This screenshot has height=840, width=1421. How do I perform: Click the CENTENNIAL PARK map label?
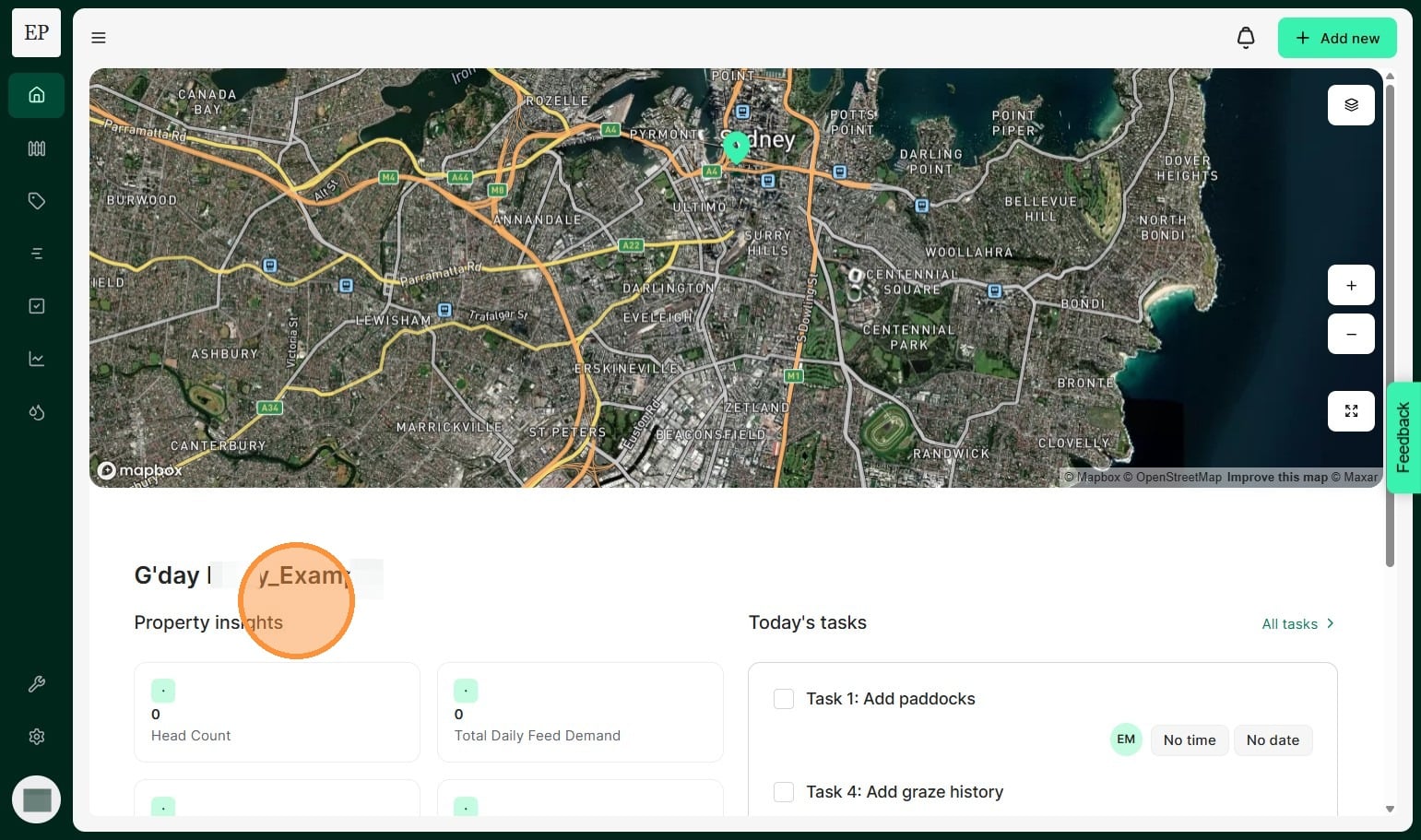tap(909, 337)
